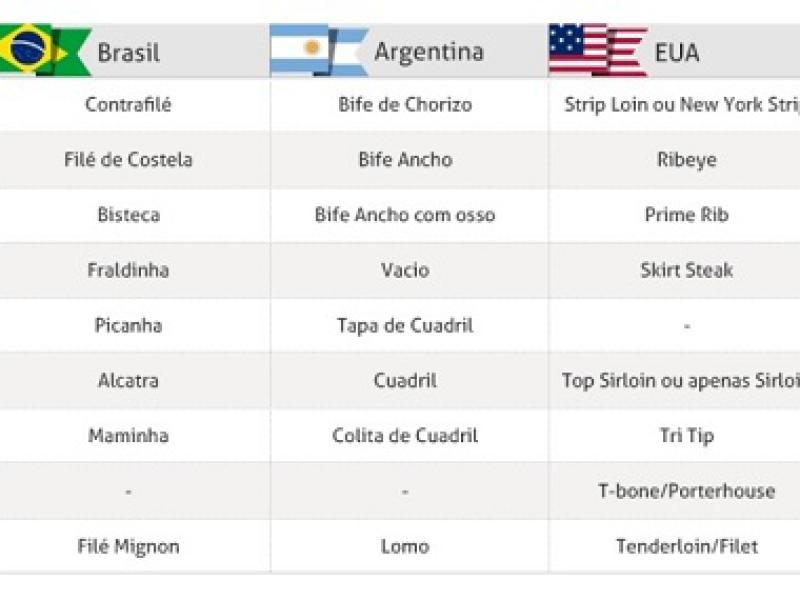
Task: Click the Fraldinha cell
Action: click(x=128, y=270)
